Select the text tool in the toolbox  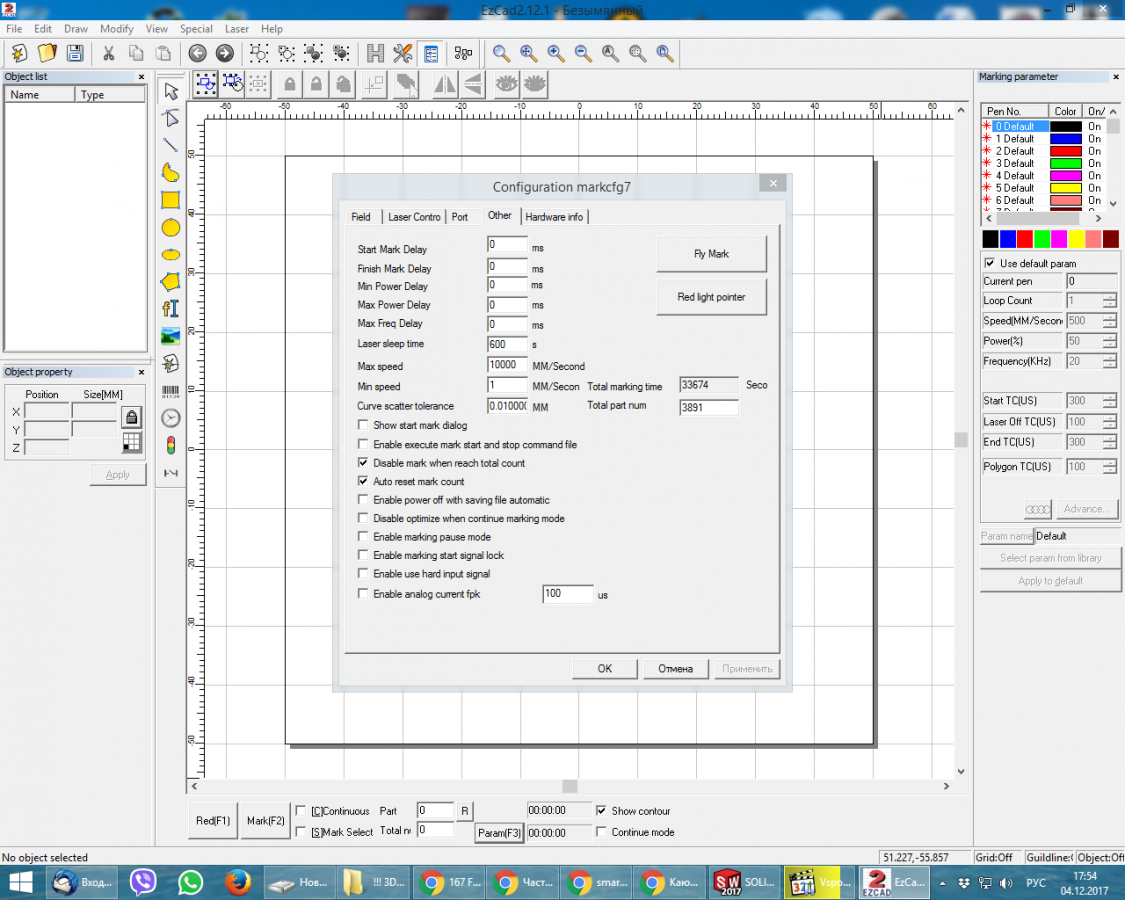tap(171, 309)
